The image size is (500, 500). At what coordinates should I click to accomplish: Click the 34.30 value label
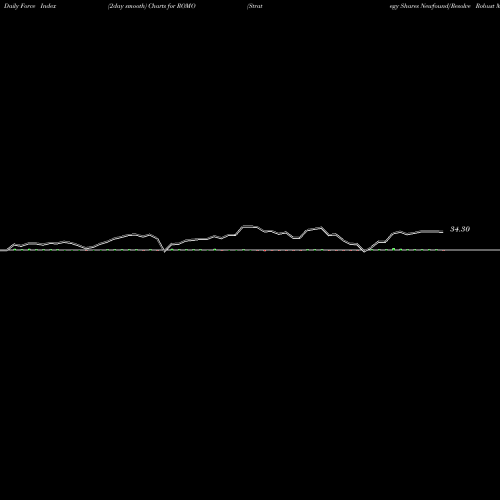coord(460,229)
